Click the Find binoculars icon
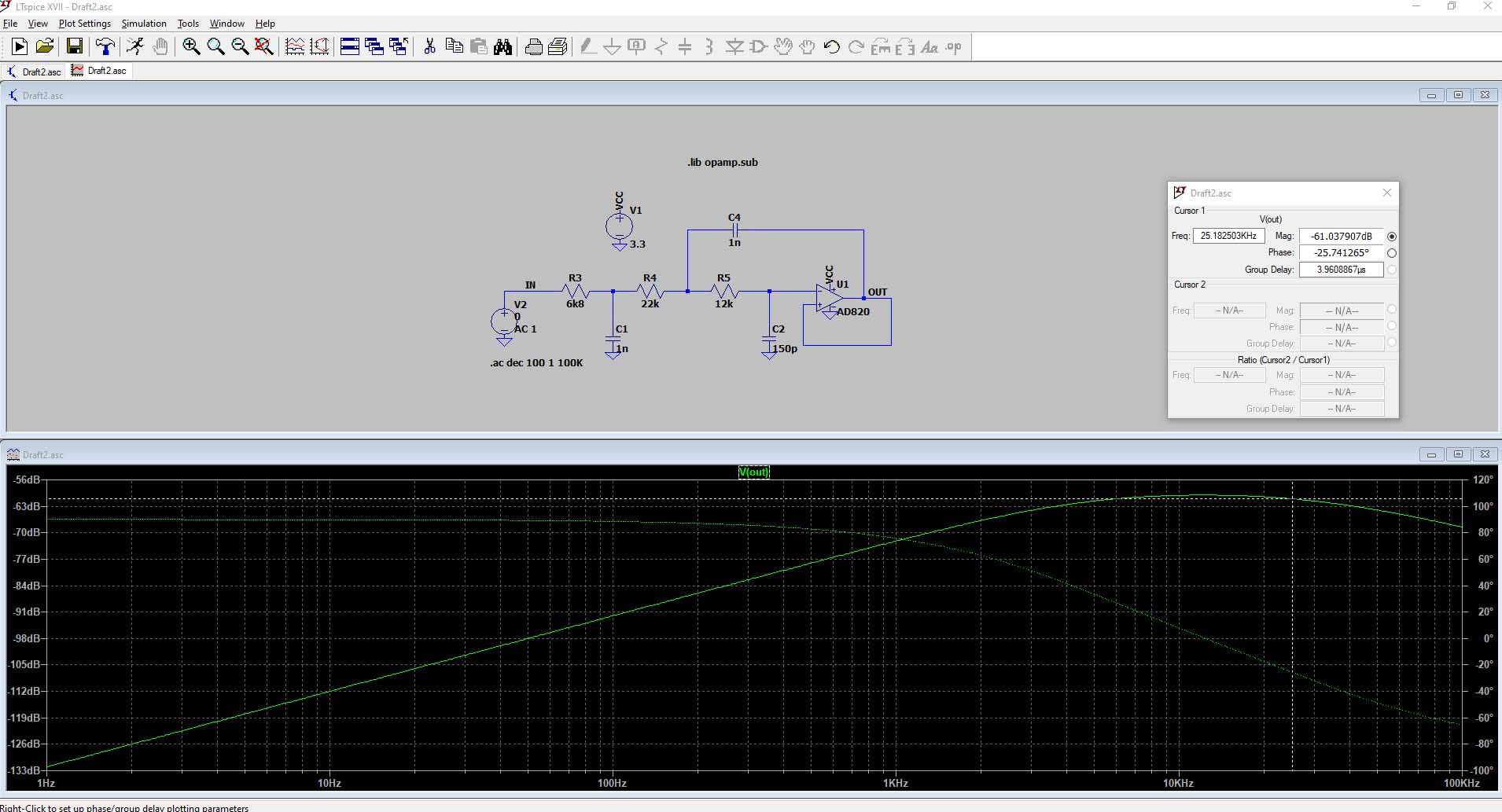The image size is (1502, 812). [x=503, y=47]
